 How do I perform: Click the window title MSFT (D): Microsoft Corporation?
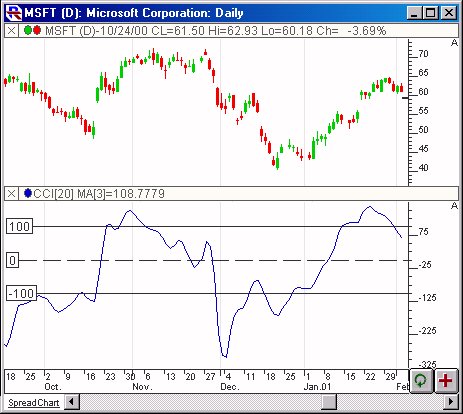134,13
